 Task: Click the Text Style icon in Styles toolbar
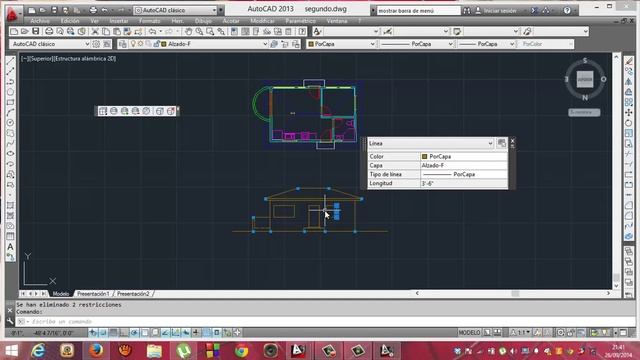(317, 31)
